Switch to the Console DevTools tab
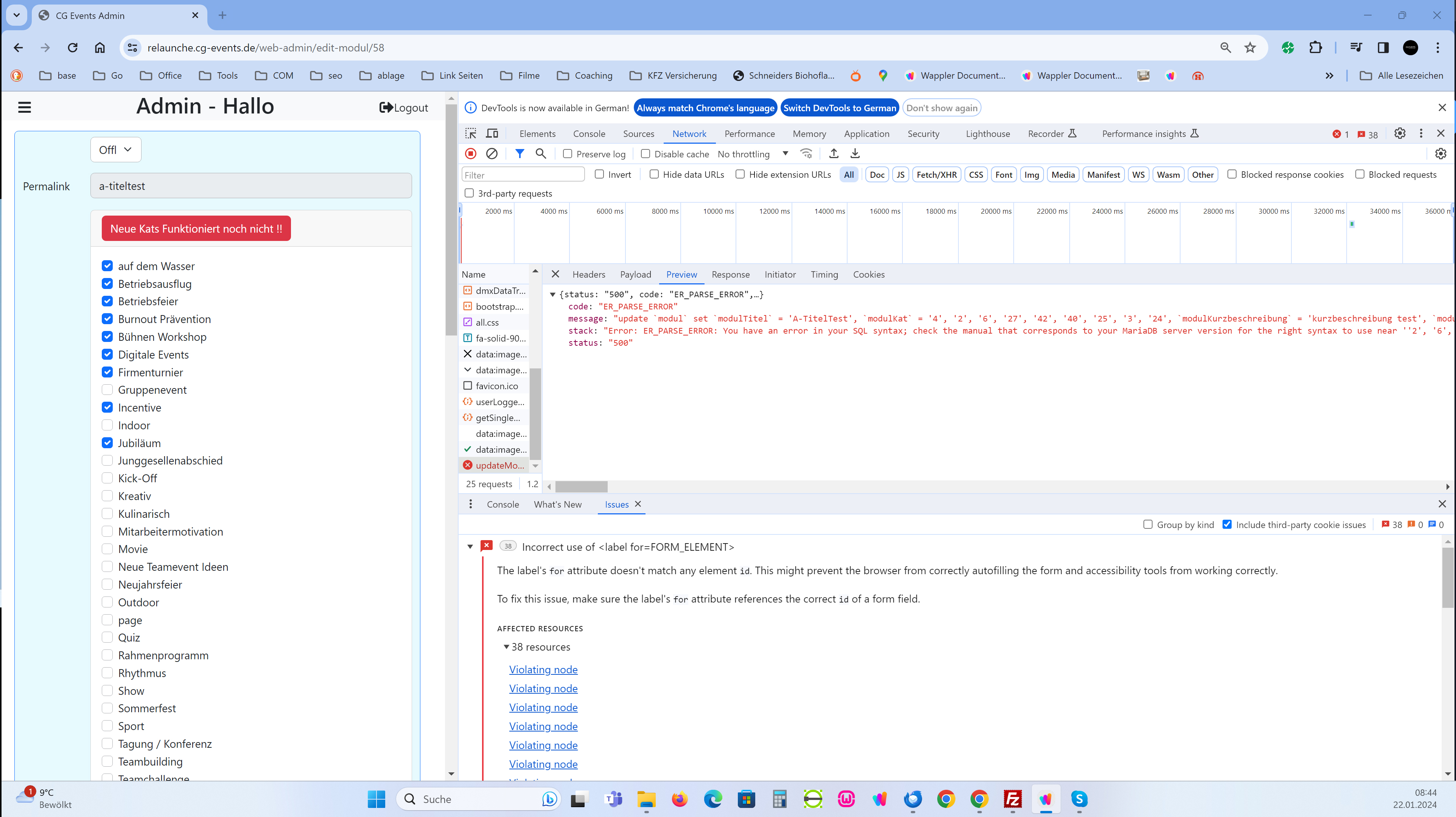This screenshot has height=817, width=1456. click(589, 134)
